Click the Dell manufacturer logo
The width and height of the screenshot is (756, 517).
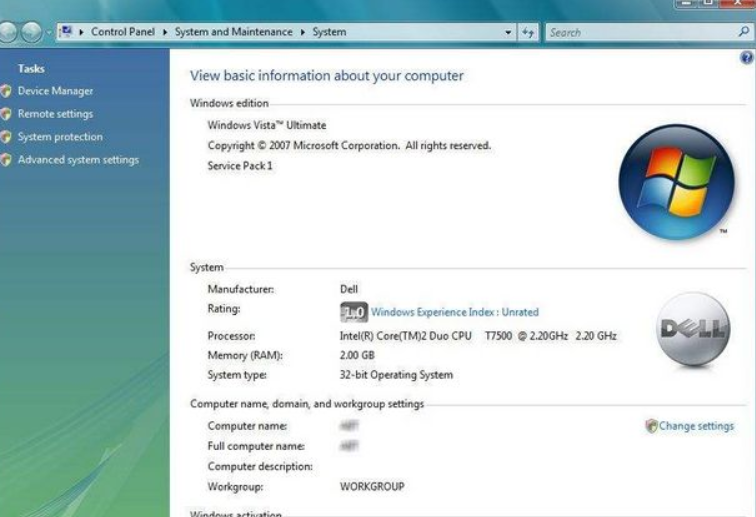(695, 330)
